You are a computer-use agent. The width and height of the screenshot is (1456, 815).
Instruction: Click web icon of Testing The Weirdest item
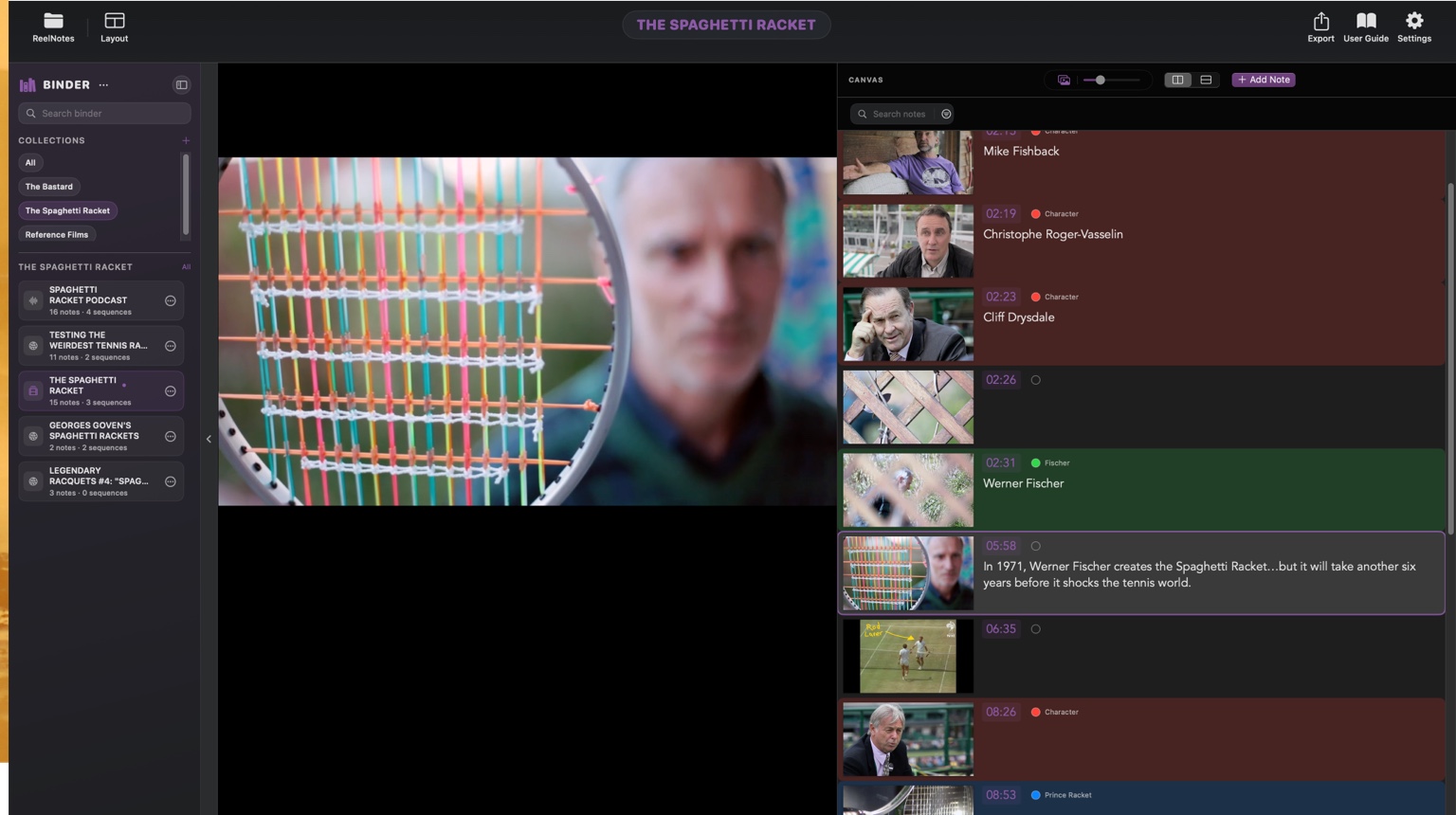33,346
